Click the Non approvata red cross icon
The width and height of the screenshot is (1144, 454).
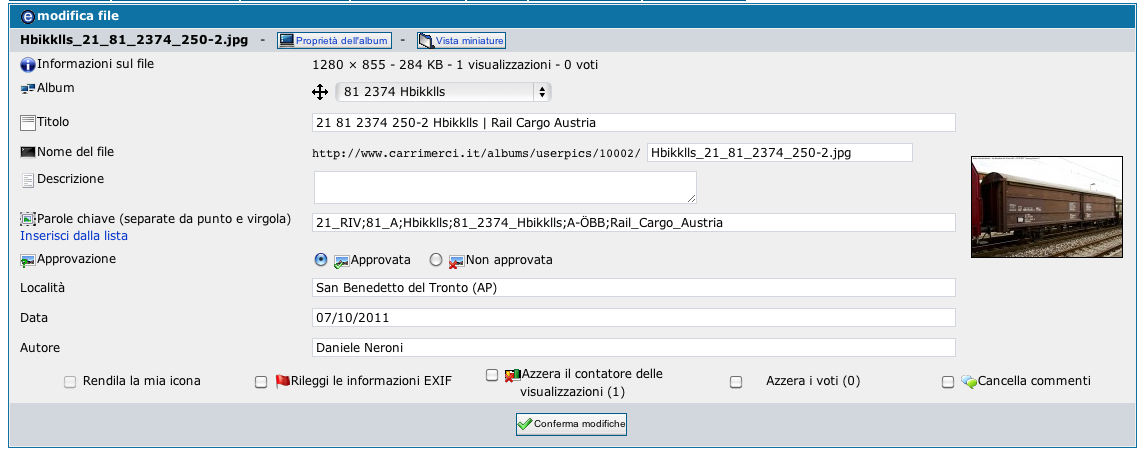[x=456, y=260]
